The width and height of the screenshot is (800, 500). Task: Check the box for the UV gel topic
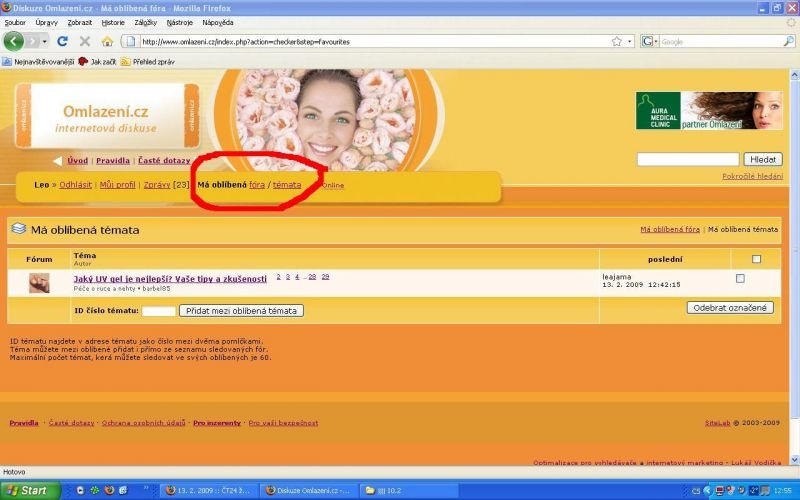pyautogui.click(x=740, y=278)
